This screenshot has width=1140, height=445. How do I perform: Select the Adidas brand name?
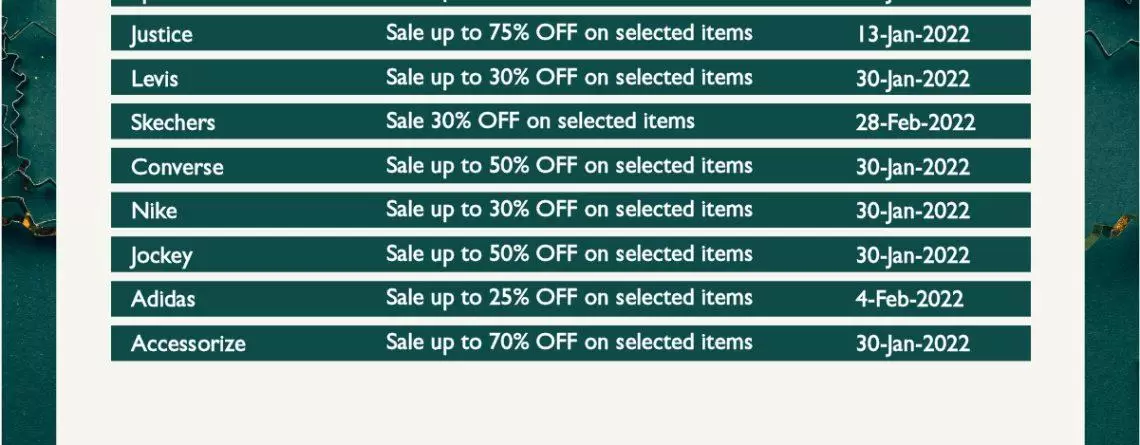click(x=163, y=299)
